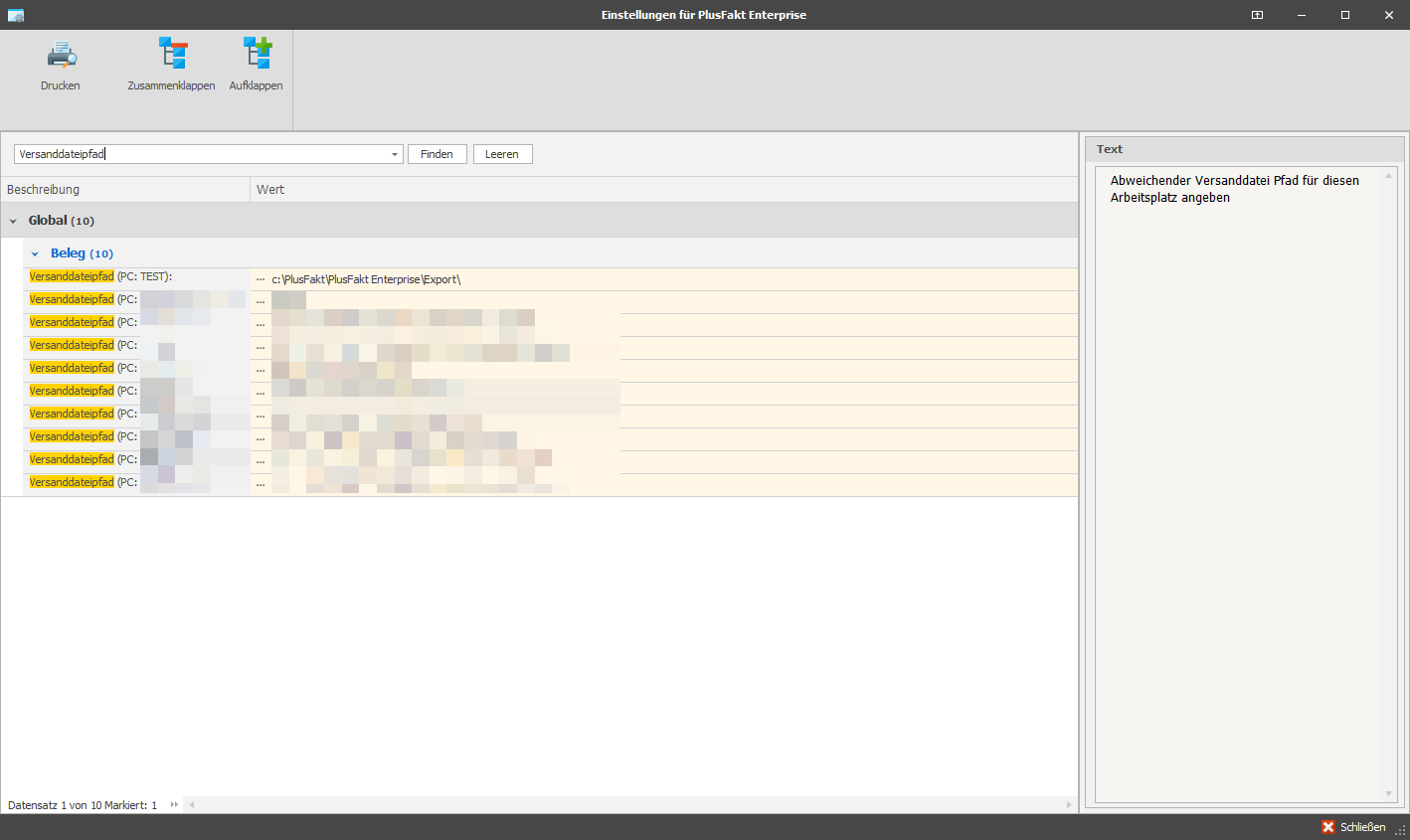Viewport: 1410px width, 840px height.
Task: Click the left arrow of the horizontal scrollbar
Action: [x=192, y=805]
